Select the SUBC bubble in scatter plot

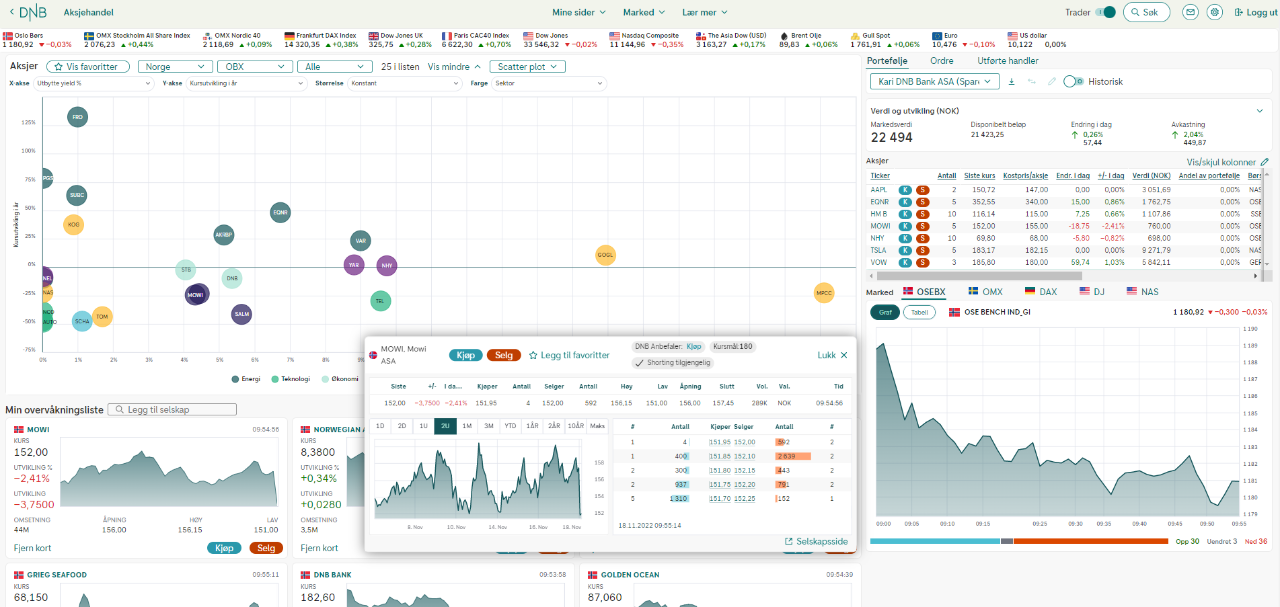coord(77,195)
